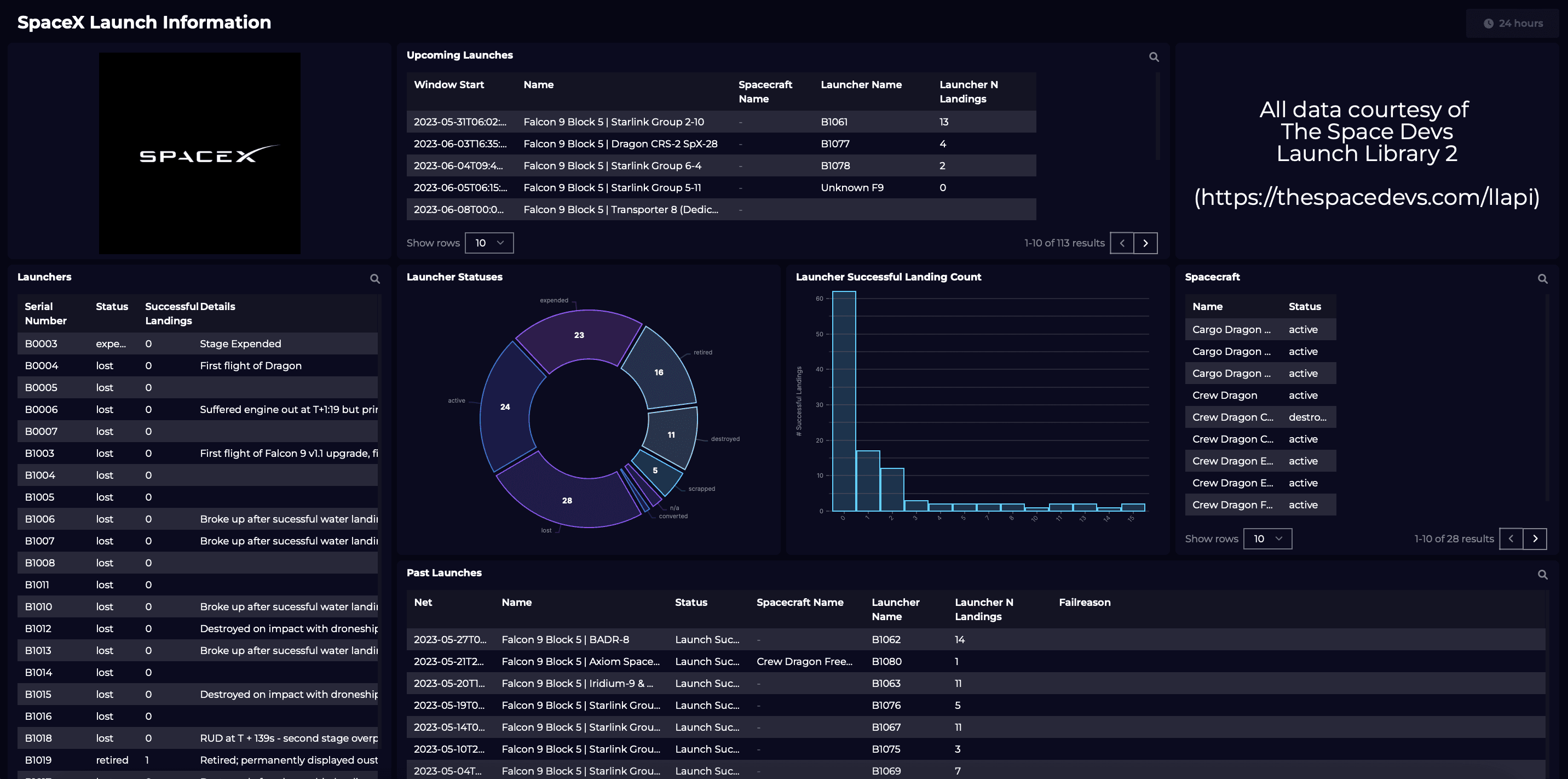Open search on the Launchers panel
The image size is (1568, 779).
tap(375, 279)
